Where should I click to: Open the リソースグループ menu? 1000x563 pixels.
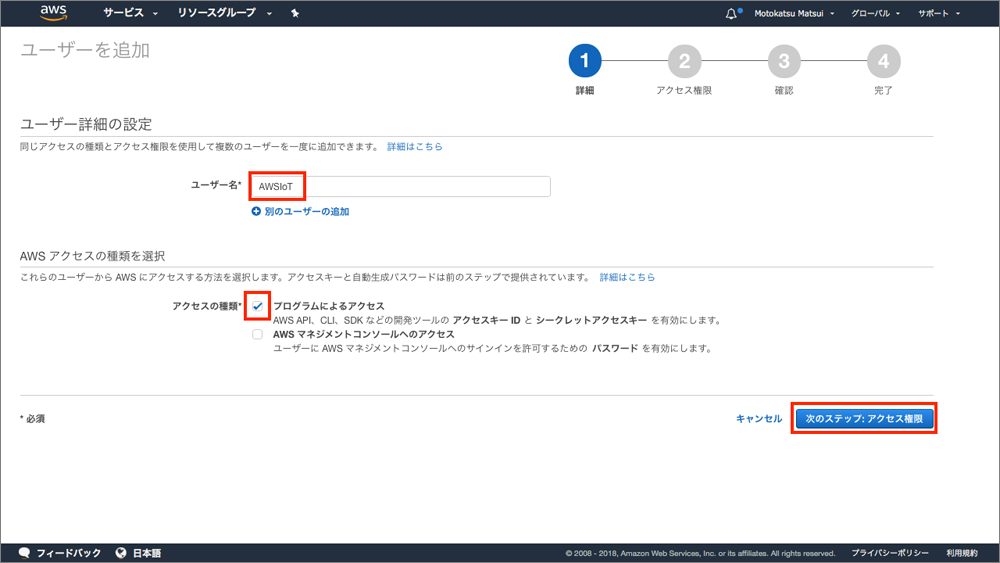(x=224, y=13)
